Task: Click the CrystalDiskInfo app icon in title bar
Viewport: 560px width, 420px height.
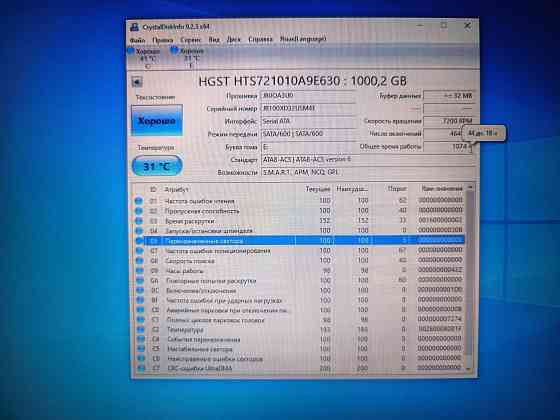Action: [135, 27]
